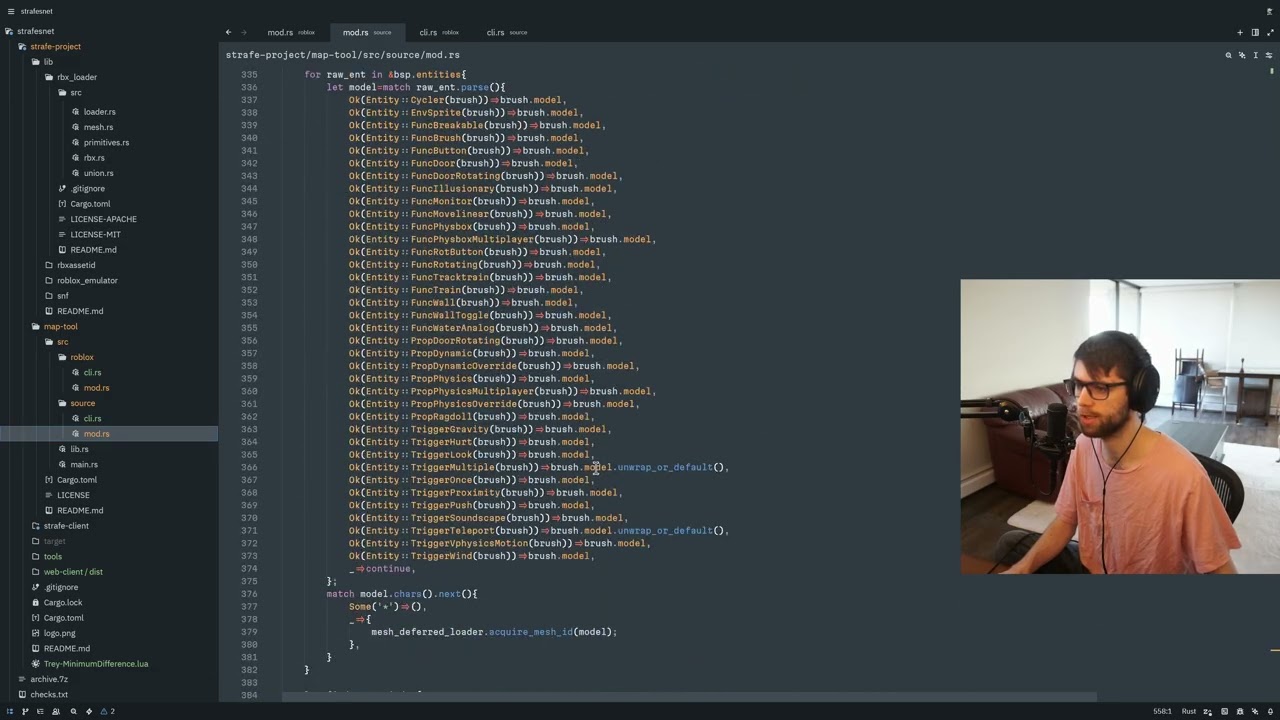Click the diagnostics icon before the warnings count
1280x720 pixels.
(103, 711)
